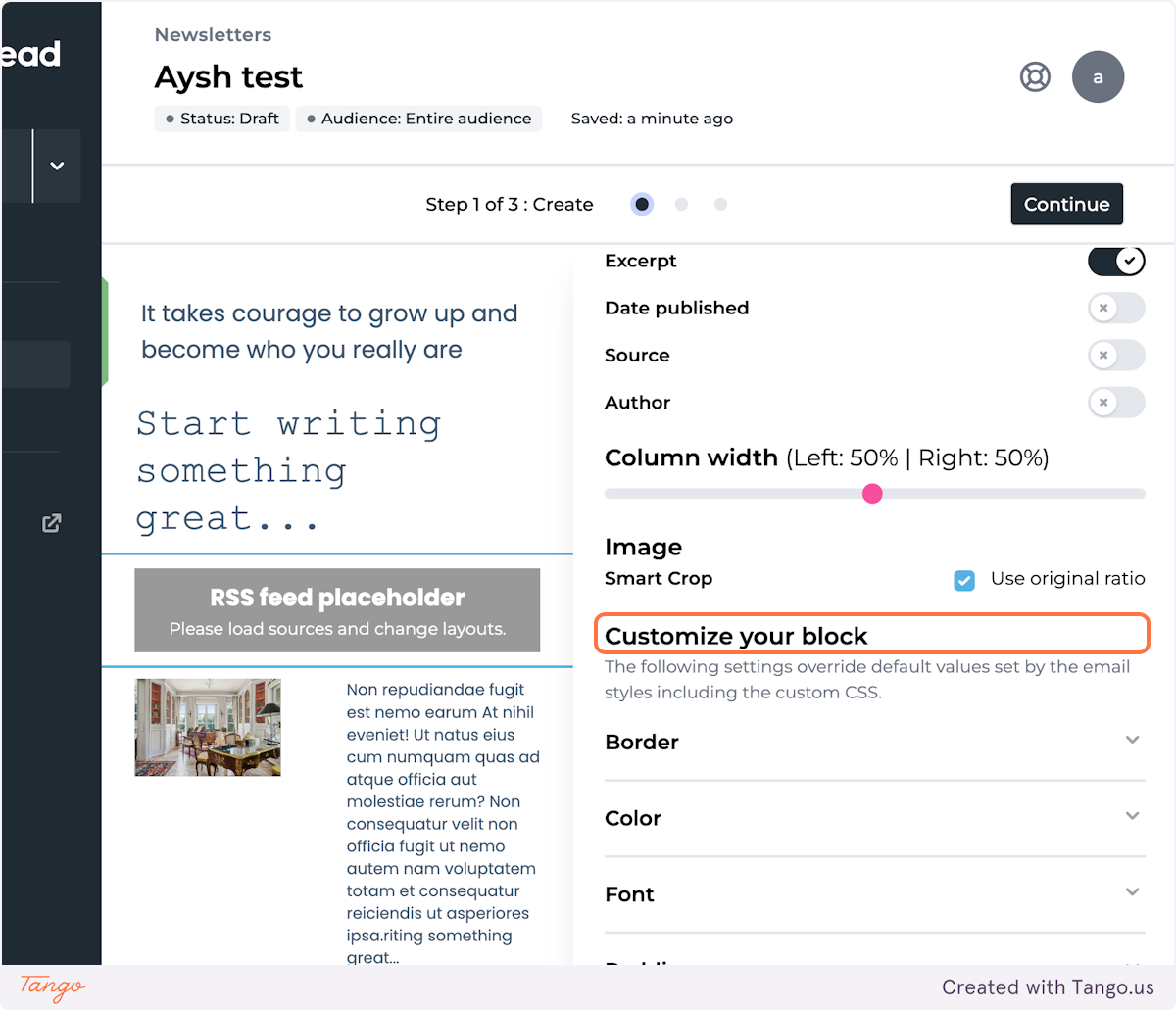Image resolution: width=1176 pixels, height=1010 pixels.
Task: Enable the Date published toggle
Action: click(x=1116, y=308)
